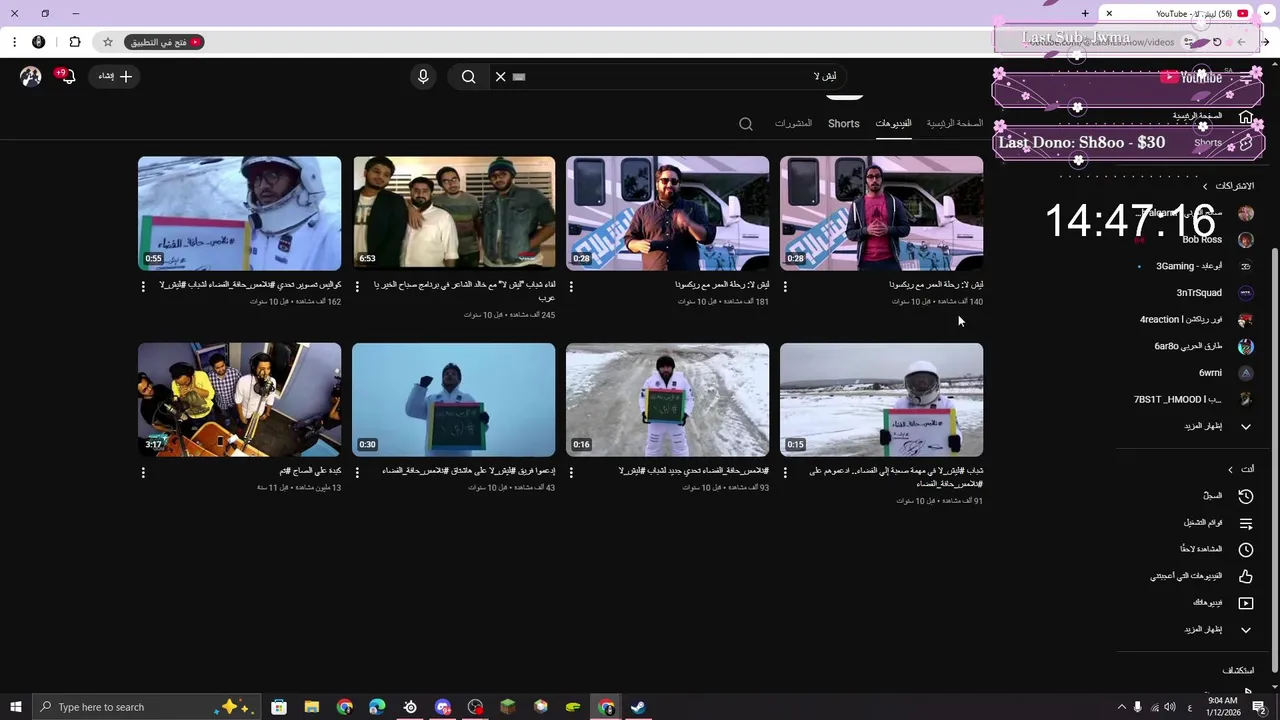Click the voice search microphone icon
This screenshot has width=1280, height=720.
(x=423, y=77)
